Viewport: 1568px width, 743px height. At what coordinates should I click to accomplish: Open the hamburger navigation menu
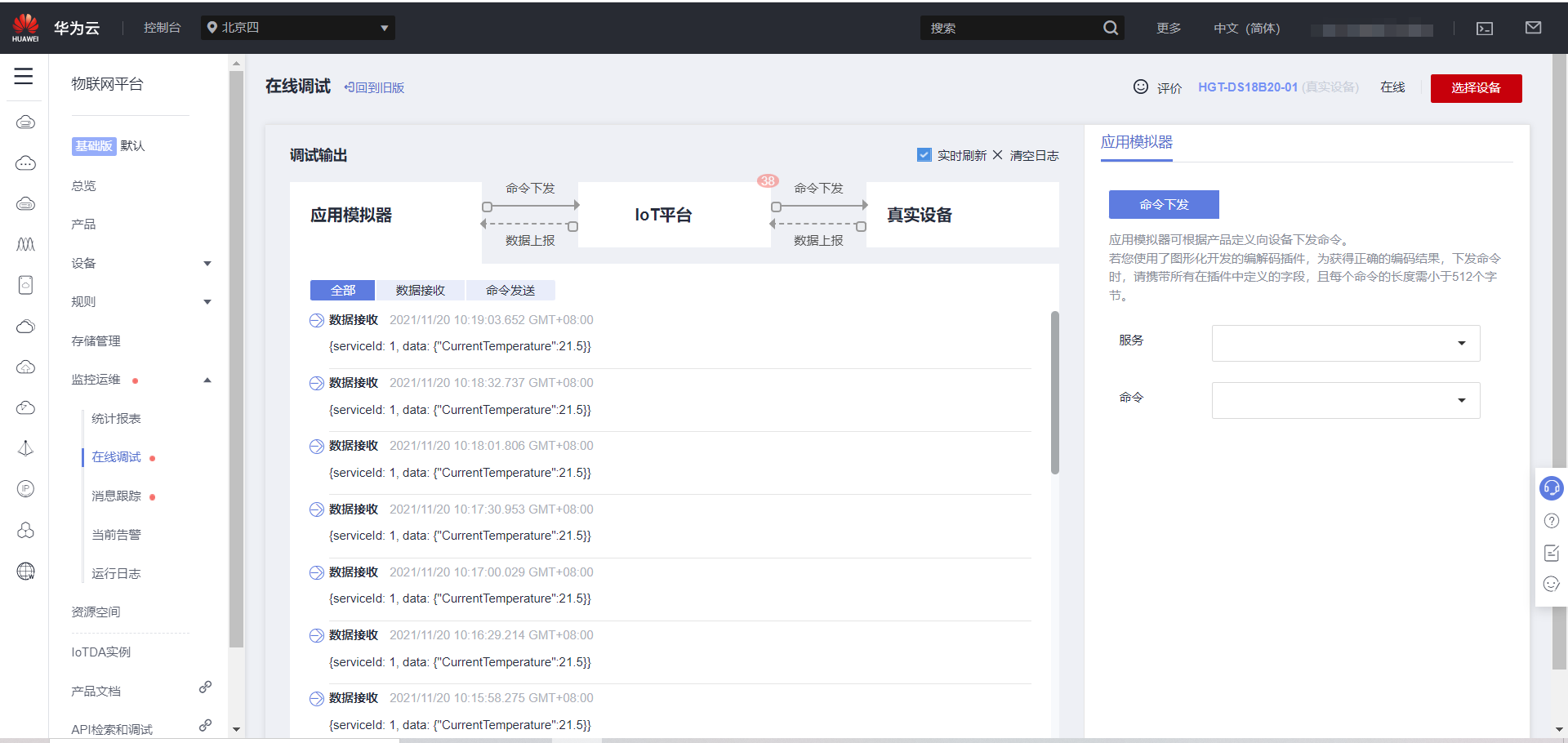pos(24,76)
